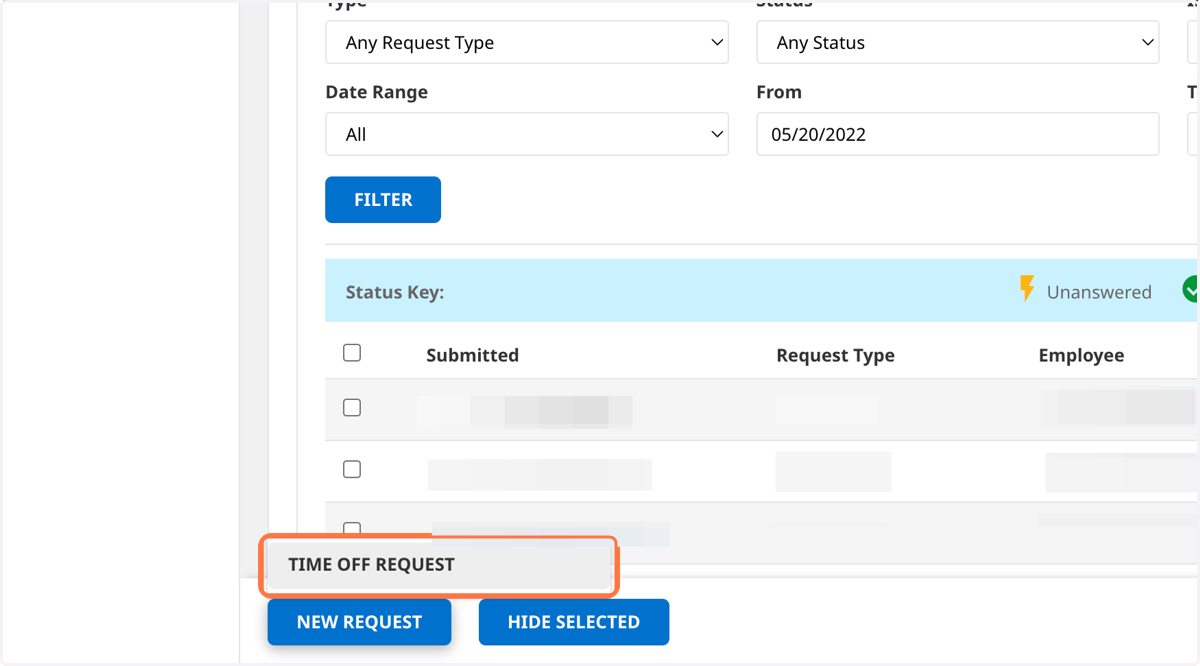Sort by the Employee column header
1200x666 pixels.
coord(1081,355)
